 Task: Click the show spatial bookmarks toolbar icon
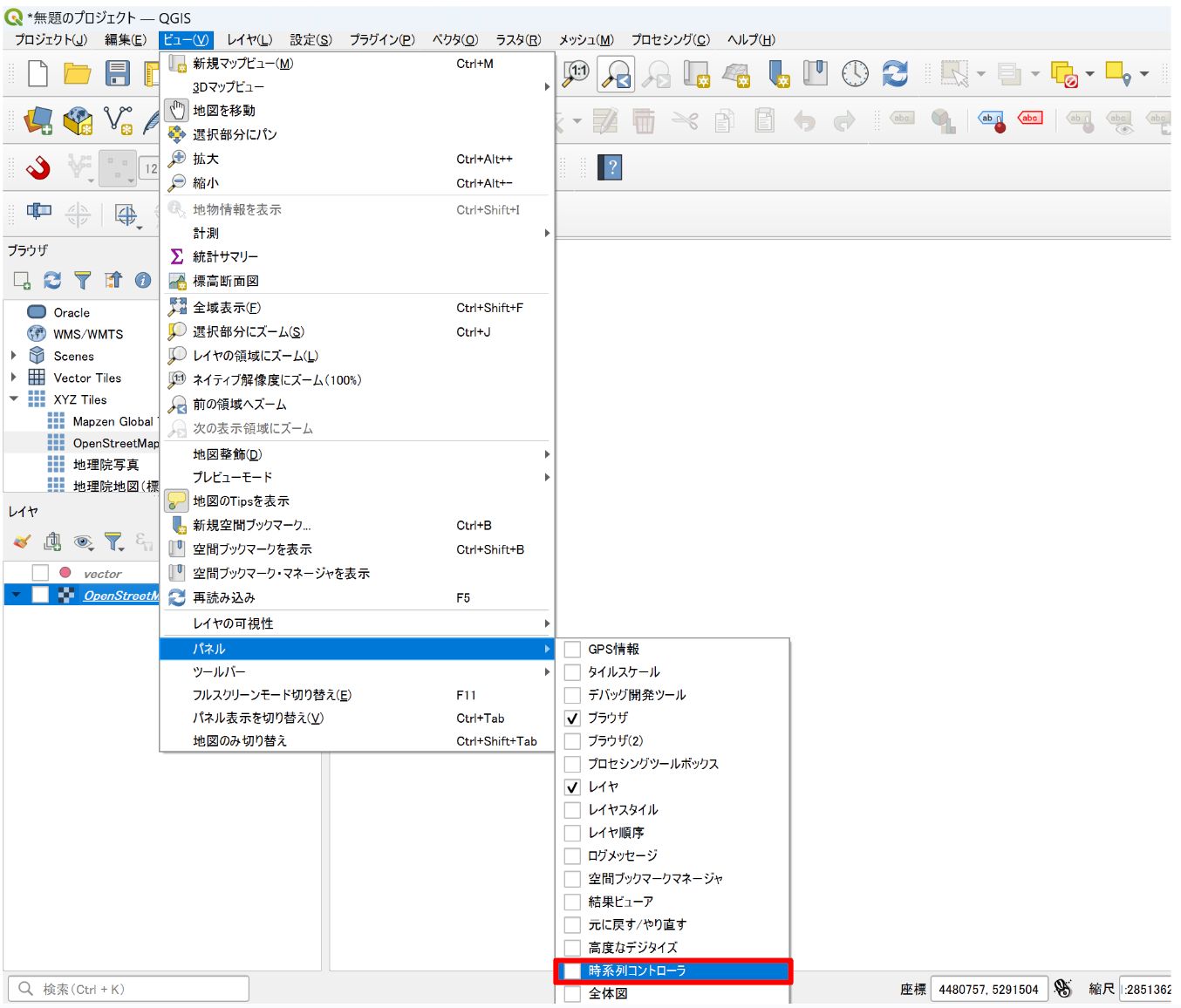pyautogui.click(x=816, y=74)
